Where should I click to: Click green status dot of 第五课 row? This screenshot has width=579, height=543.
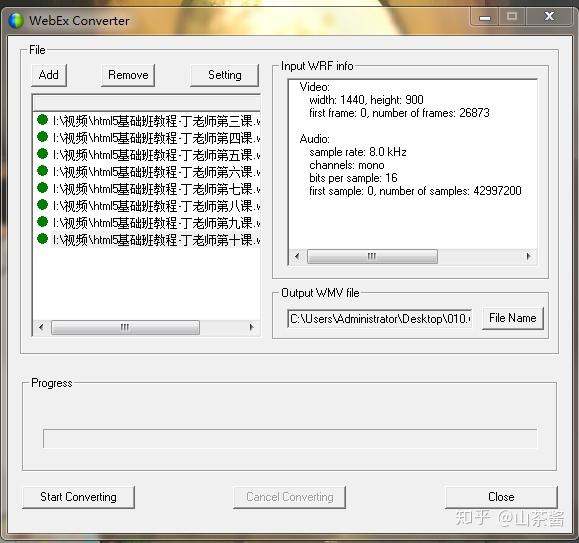pyautogui.click(x=42, y=154)
